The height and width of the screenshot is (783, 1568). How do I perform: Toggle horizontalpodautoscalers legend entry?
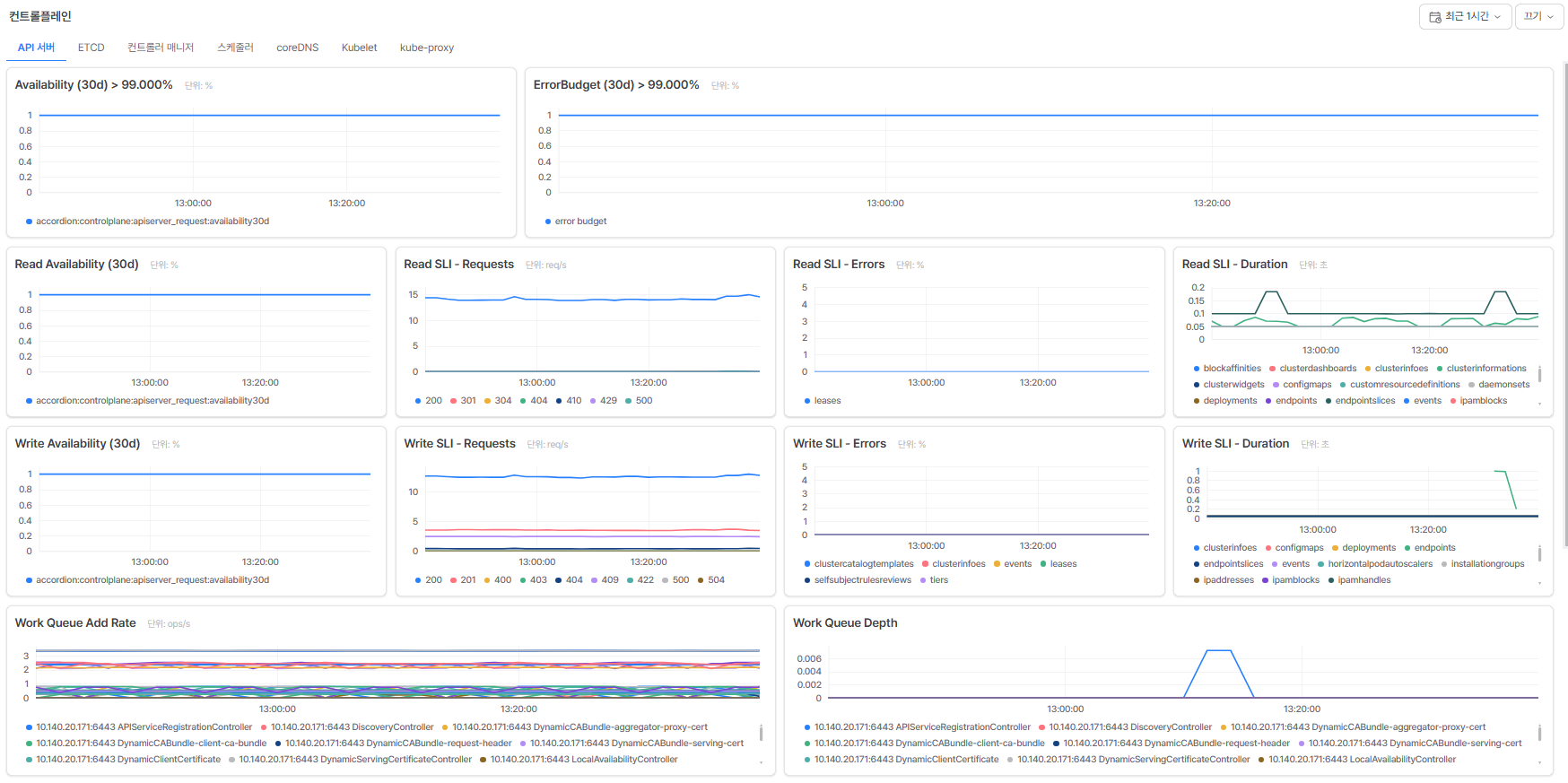pos(1375,564)
